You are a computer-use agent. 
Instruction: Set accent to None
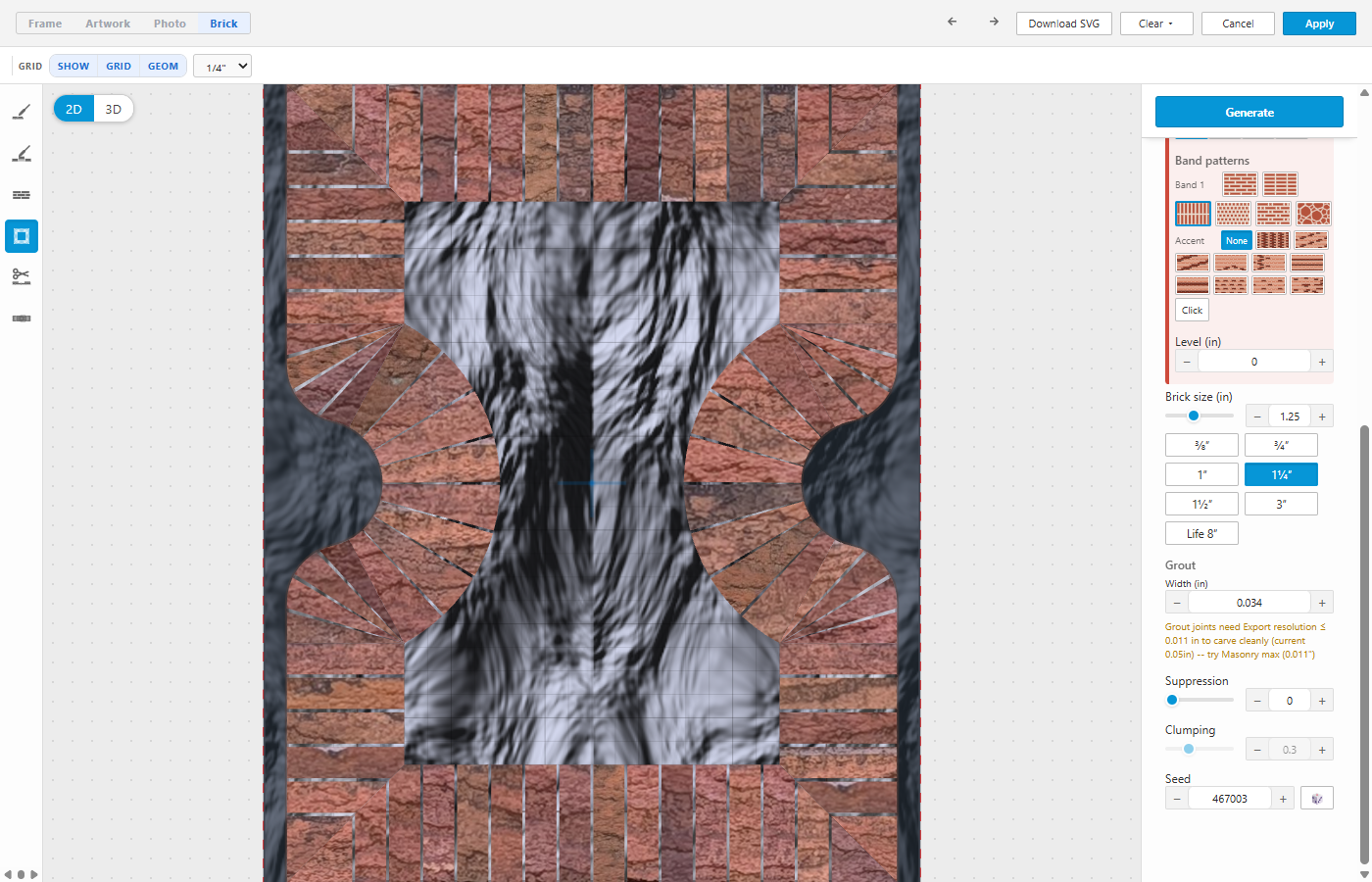(x=1237, y=240)
